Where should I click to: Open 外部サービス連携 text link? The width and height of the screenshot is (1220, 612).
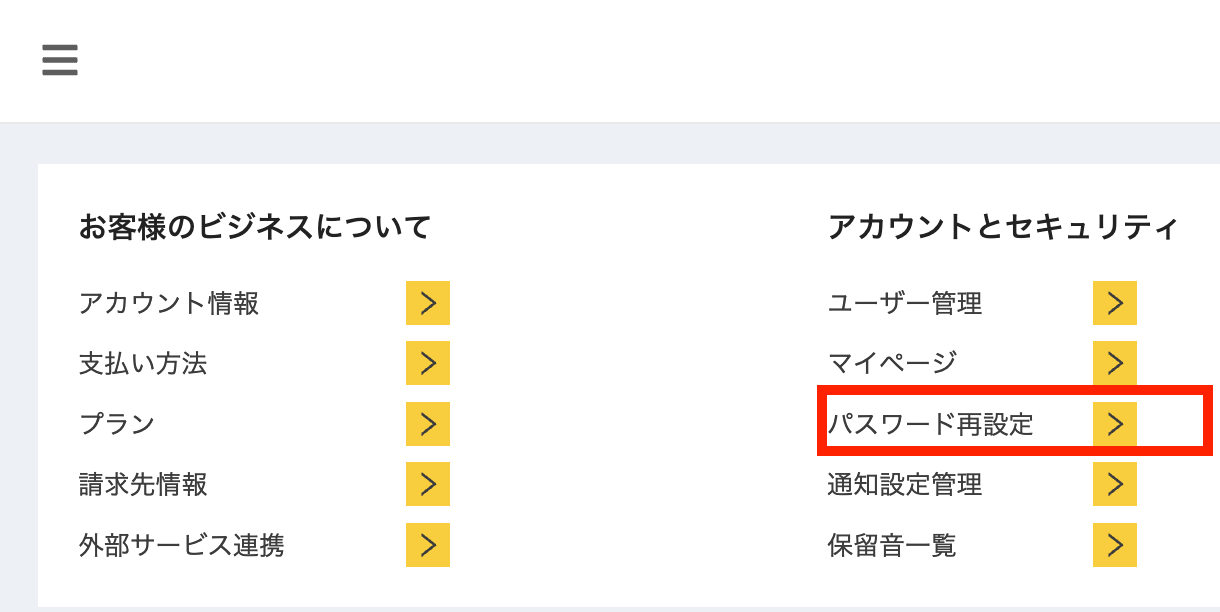[181, 545]
